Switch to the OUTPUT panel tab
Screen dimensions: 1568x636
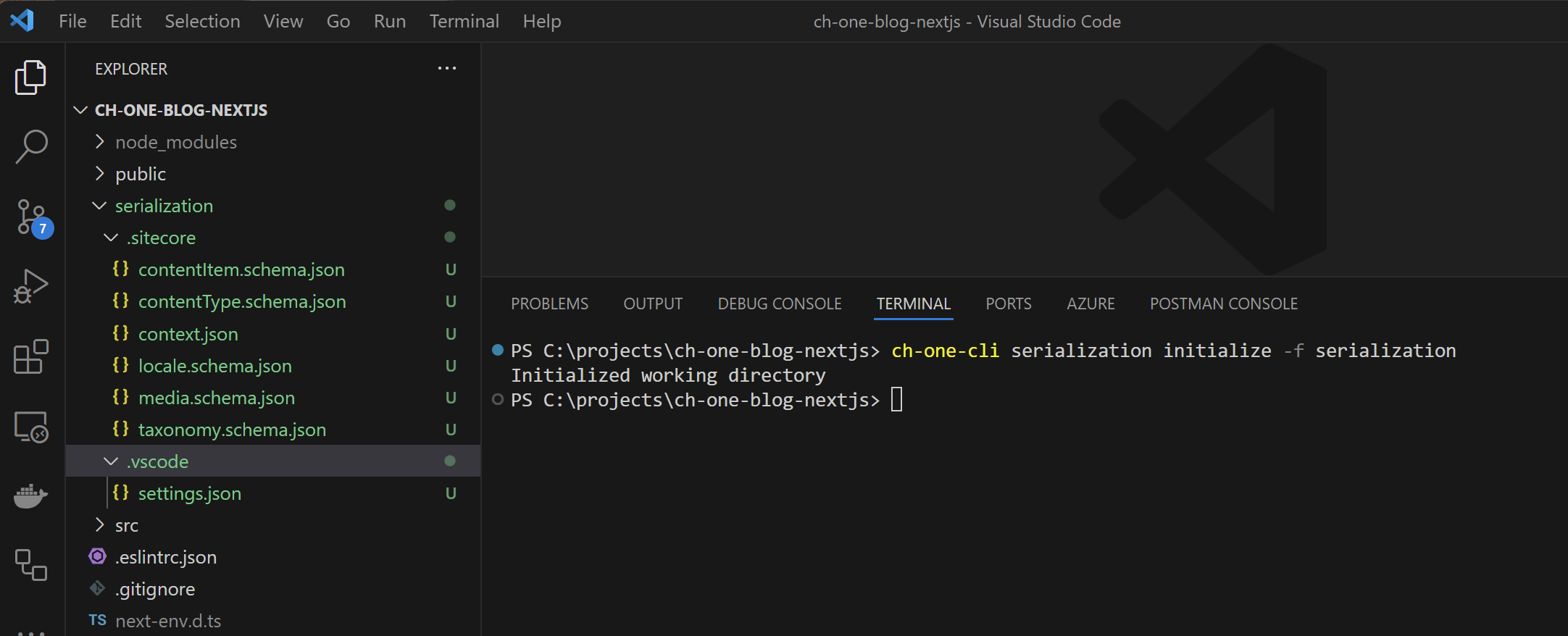pos(653,304)
